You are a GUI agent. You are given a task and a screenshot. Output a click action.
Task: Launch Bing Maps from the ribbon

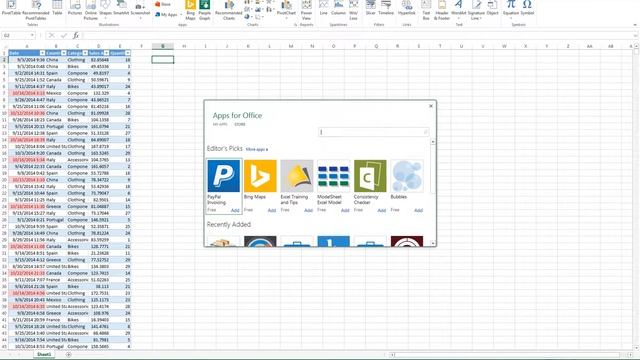(x=190, y=10)
